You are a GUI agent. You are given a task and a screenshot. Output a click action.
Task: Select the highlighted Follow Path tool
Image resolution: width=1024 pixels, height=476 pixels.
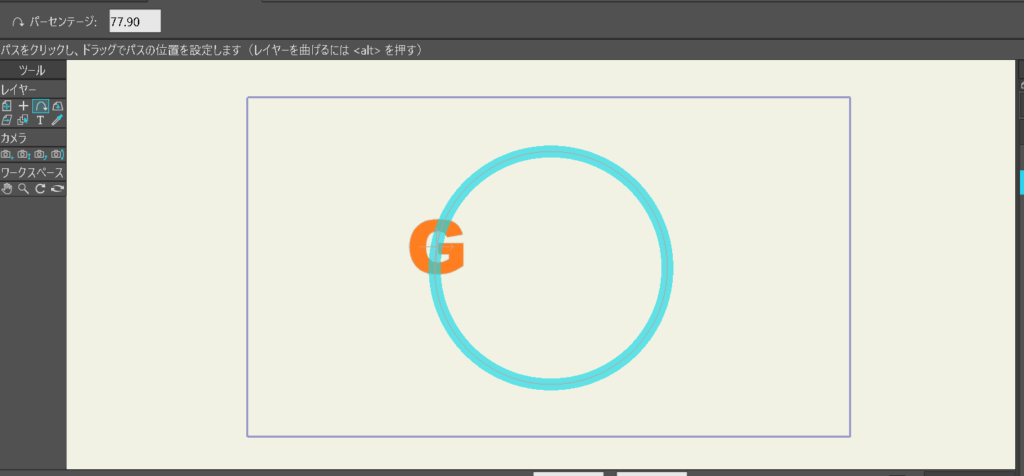pyautogui.click(x=40, y=105)
